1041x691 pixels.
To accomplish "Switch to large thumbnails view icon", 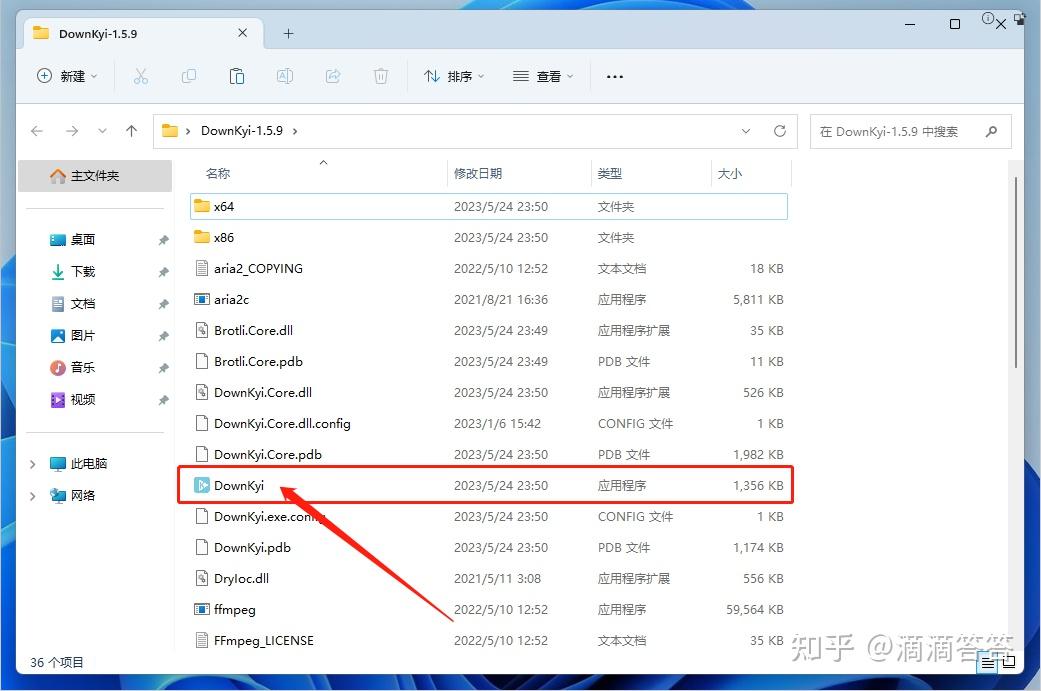I will pyautogui.click(x=1008, y=662).
